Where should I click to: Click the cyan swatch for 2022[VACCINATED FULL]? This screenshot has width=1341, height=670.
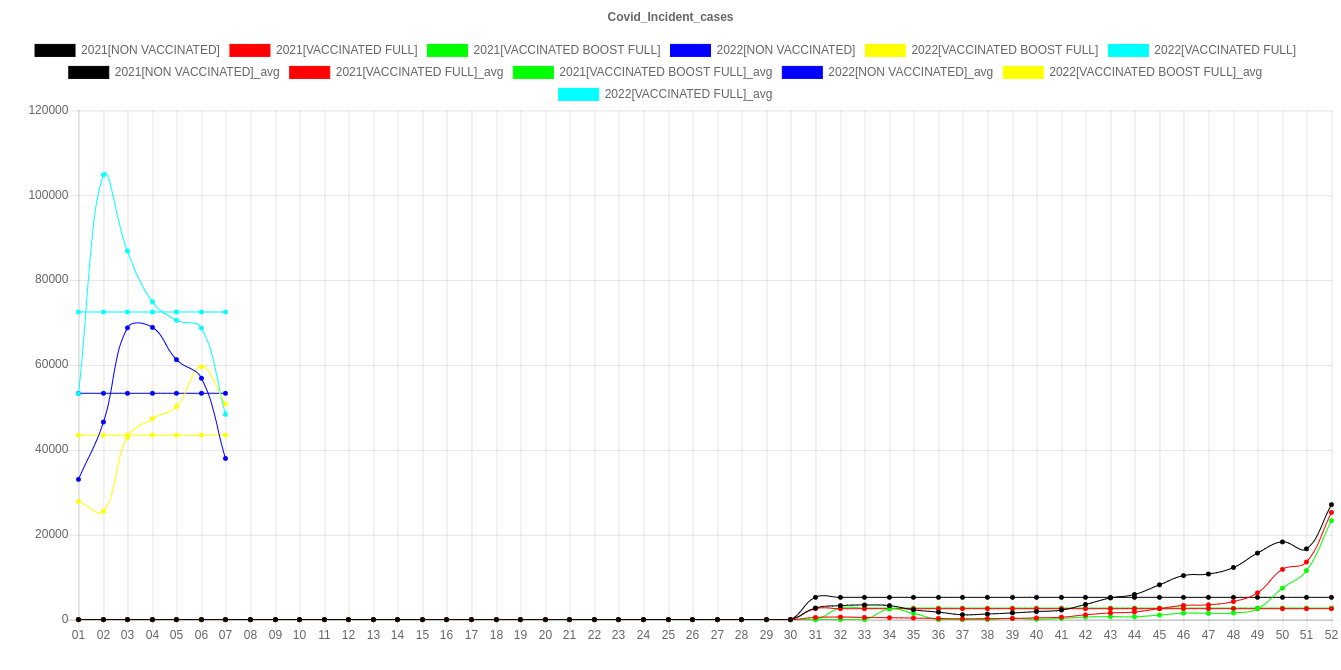[1127, 50]
